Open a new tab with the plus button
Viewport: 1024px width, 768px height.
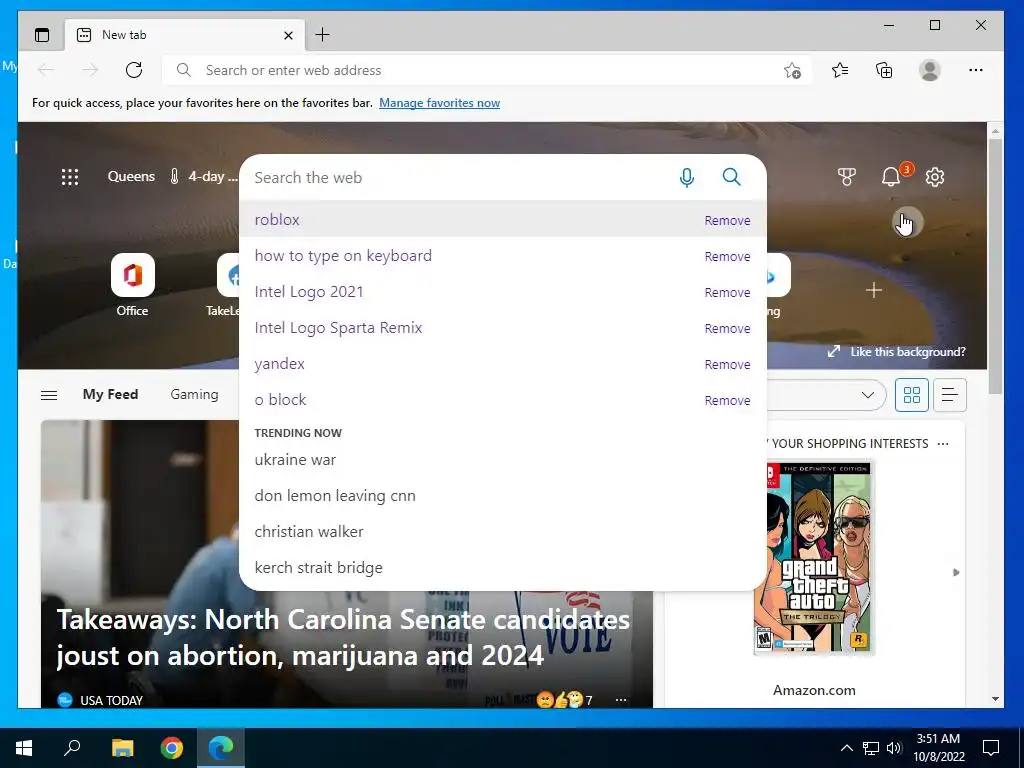(x=322, y=35)
